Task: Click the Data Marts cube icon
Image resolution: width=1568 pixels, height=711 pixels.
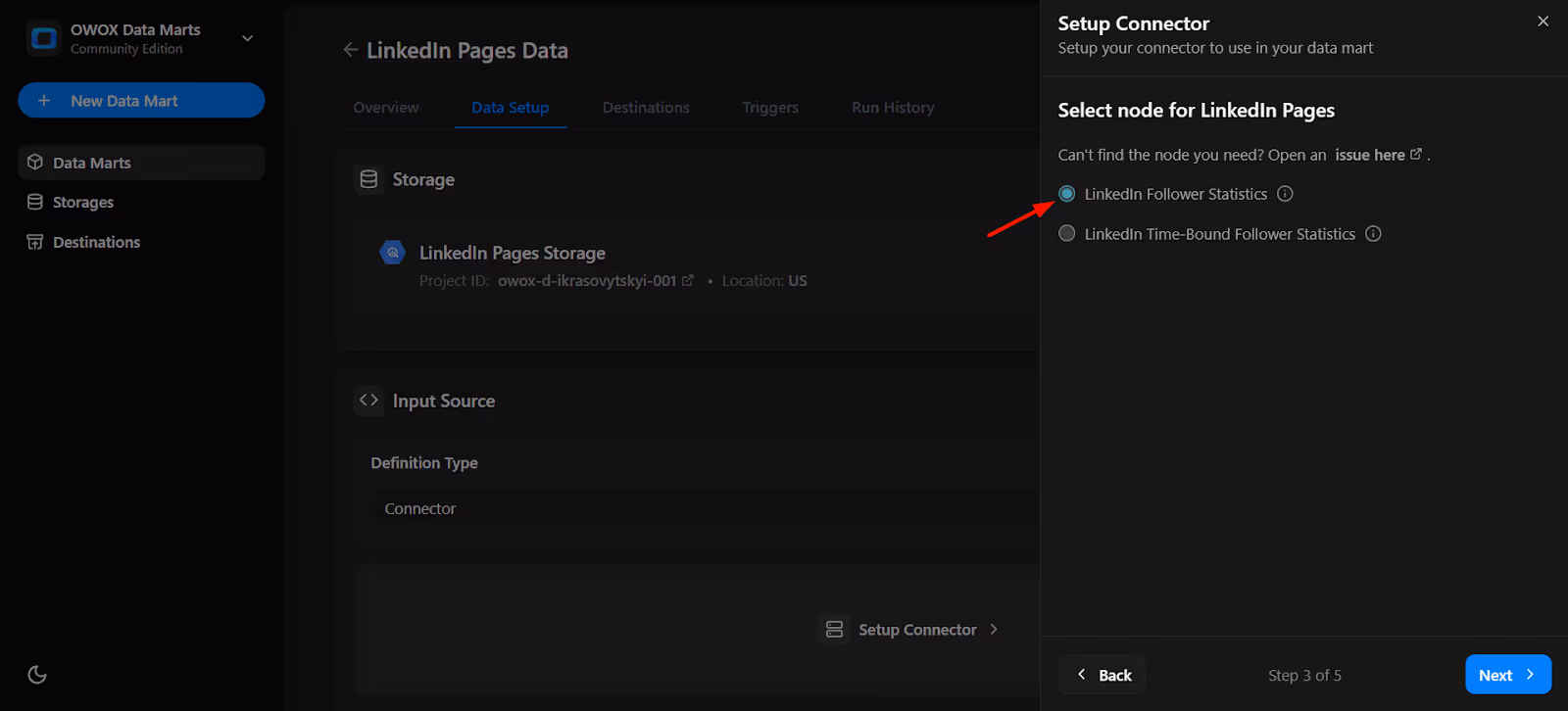Action: pyautogui.click(x=35, y=163)
